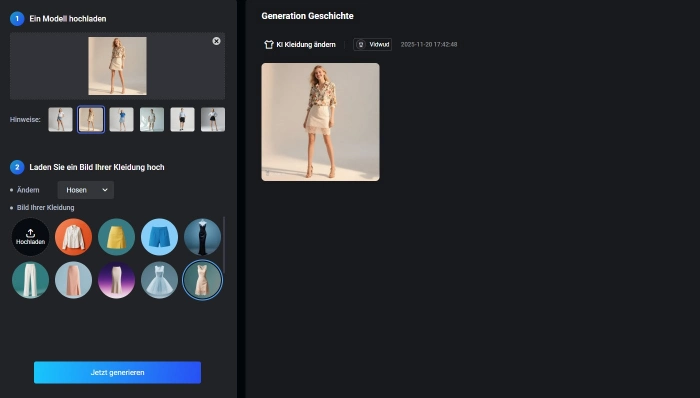Click the KI Kleidung ändern label
This screenshot has height=398, width=700.
pos(306,45)
